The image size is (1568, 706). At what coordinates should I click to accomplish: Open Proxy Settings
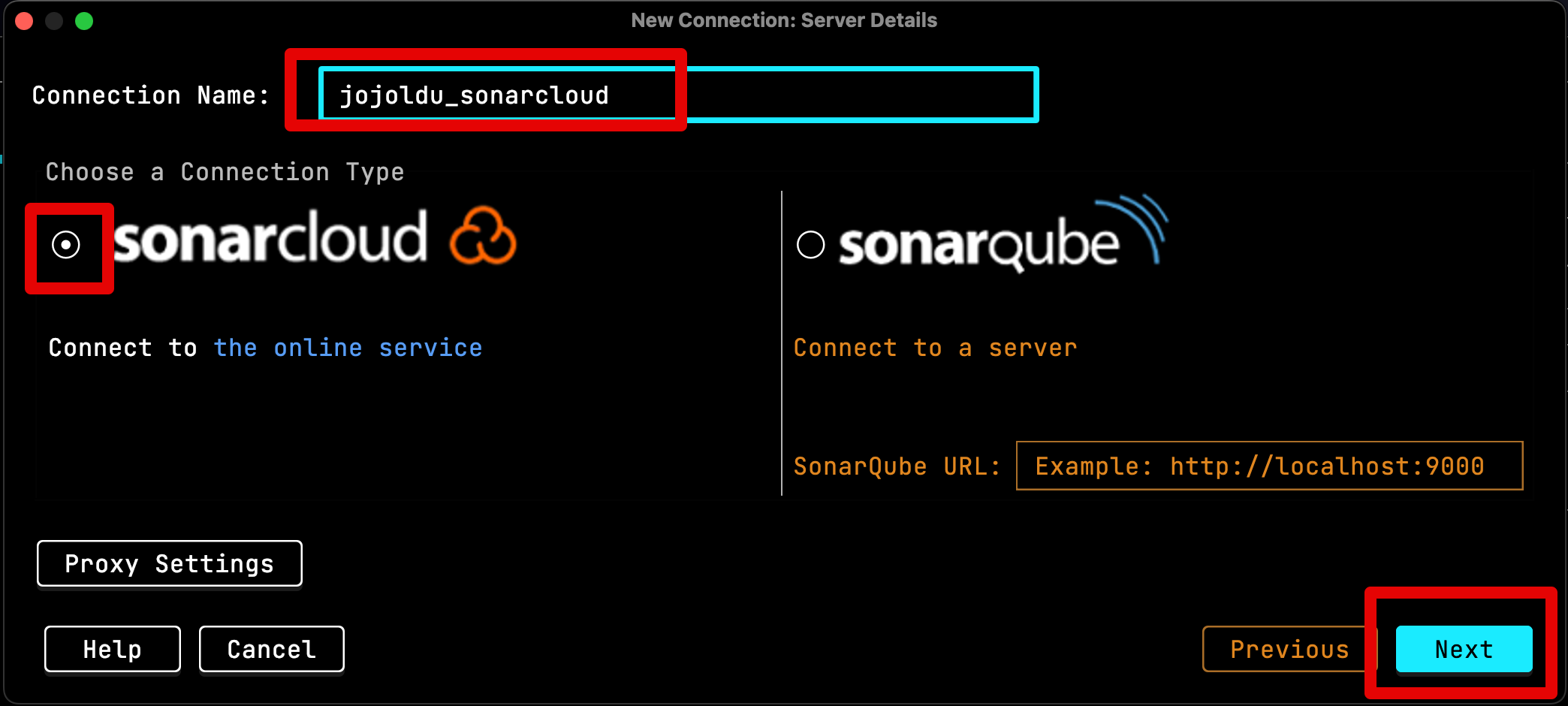169,563
